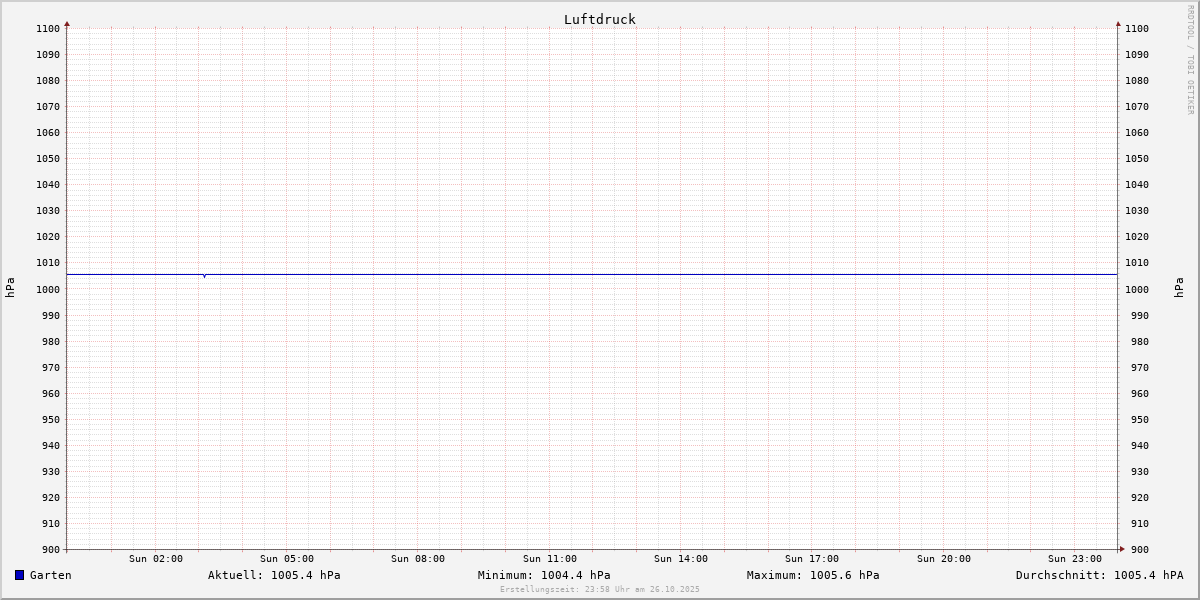Select the Sun 17:00 time label

pyautogui.click(x=812, y=559)
